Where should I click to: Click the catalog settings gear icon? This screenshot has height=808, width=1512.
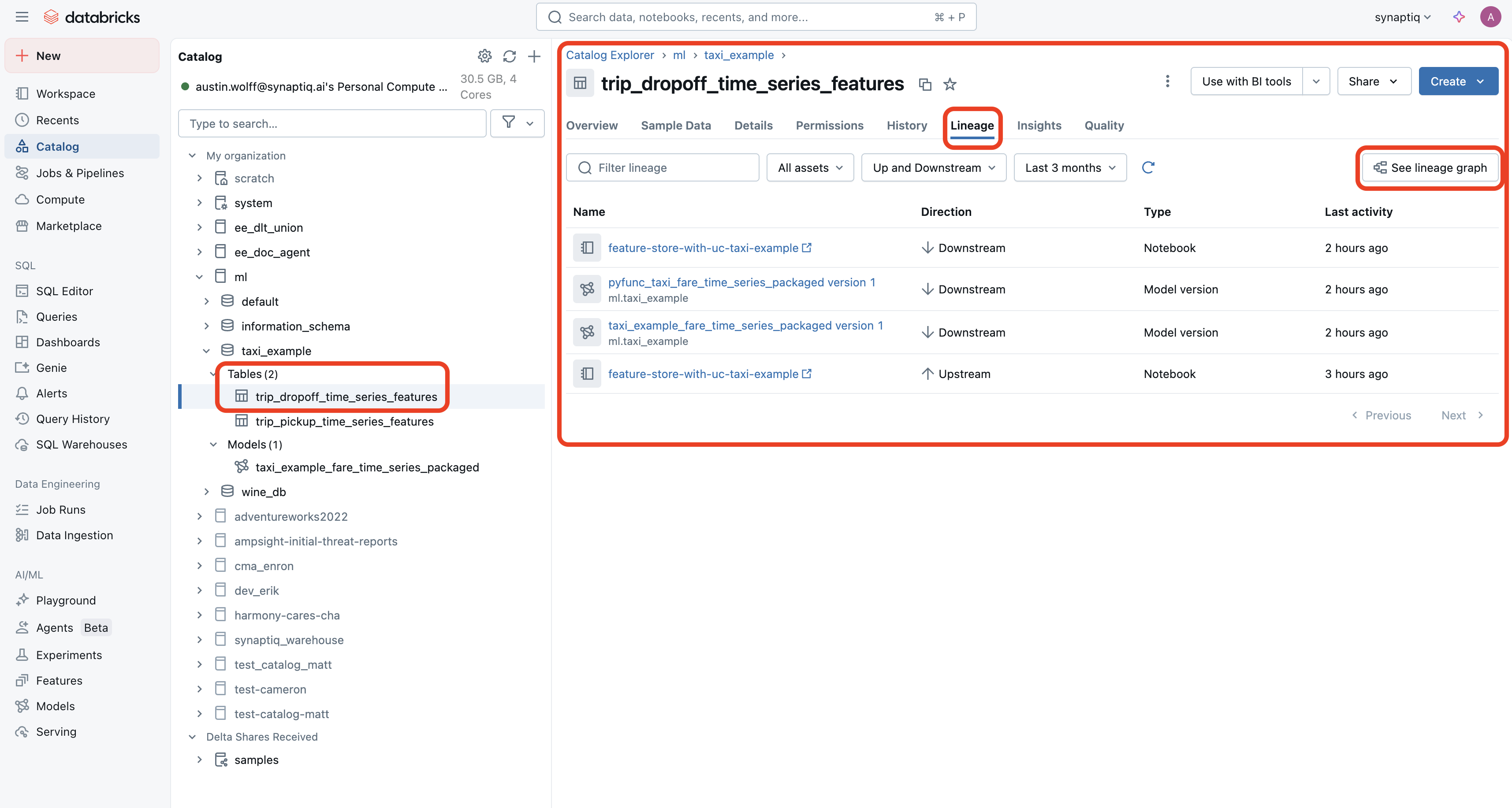tap(484, 56)
